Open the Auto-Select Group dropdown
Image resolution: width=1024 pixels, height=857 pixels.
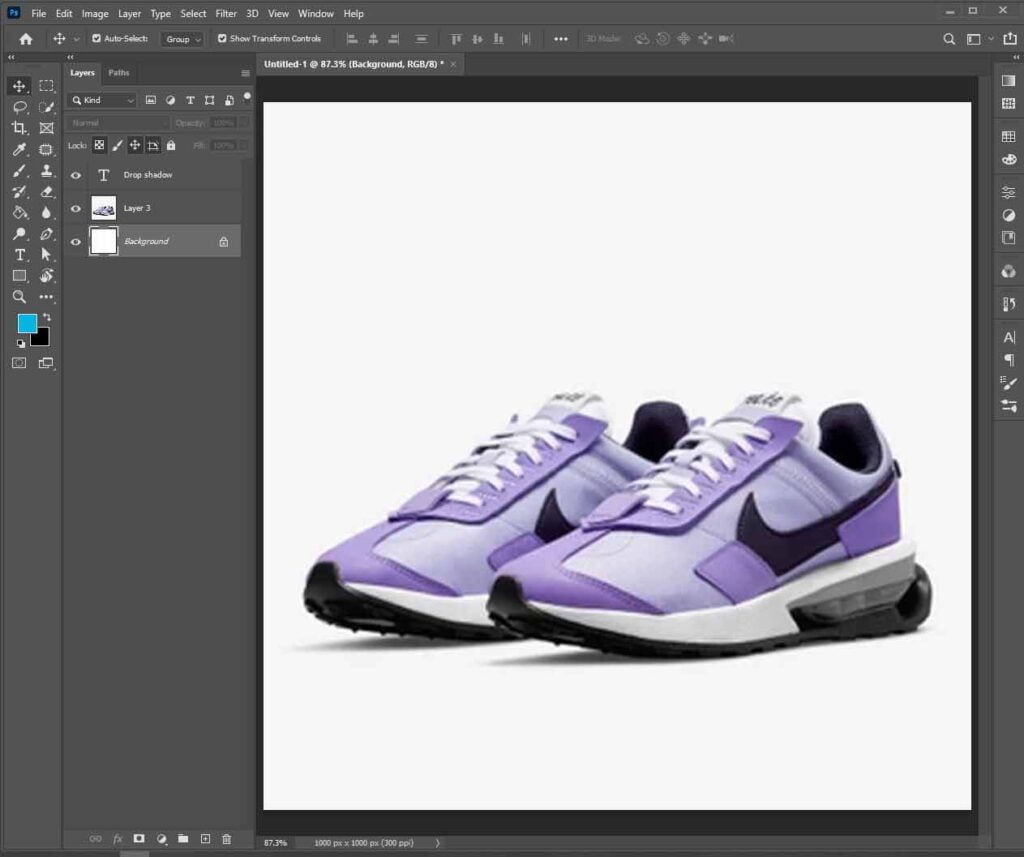[x=182, y=39]
